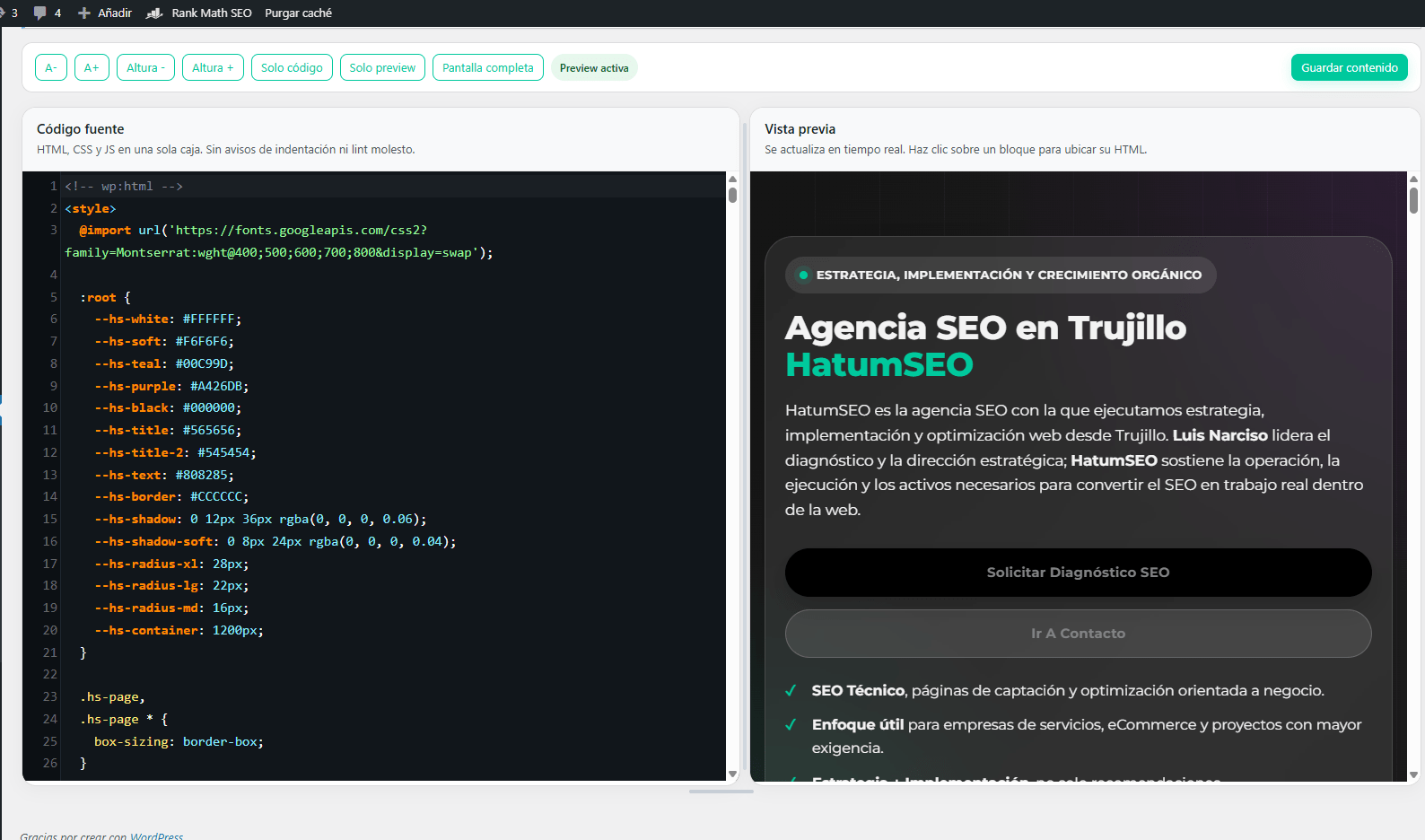
Task: Click the Agencia SEO en Trujillo heading
Action: (x=985, y=328)
